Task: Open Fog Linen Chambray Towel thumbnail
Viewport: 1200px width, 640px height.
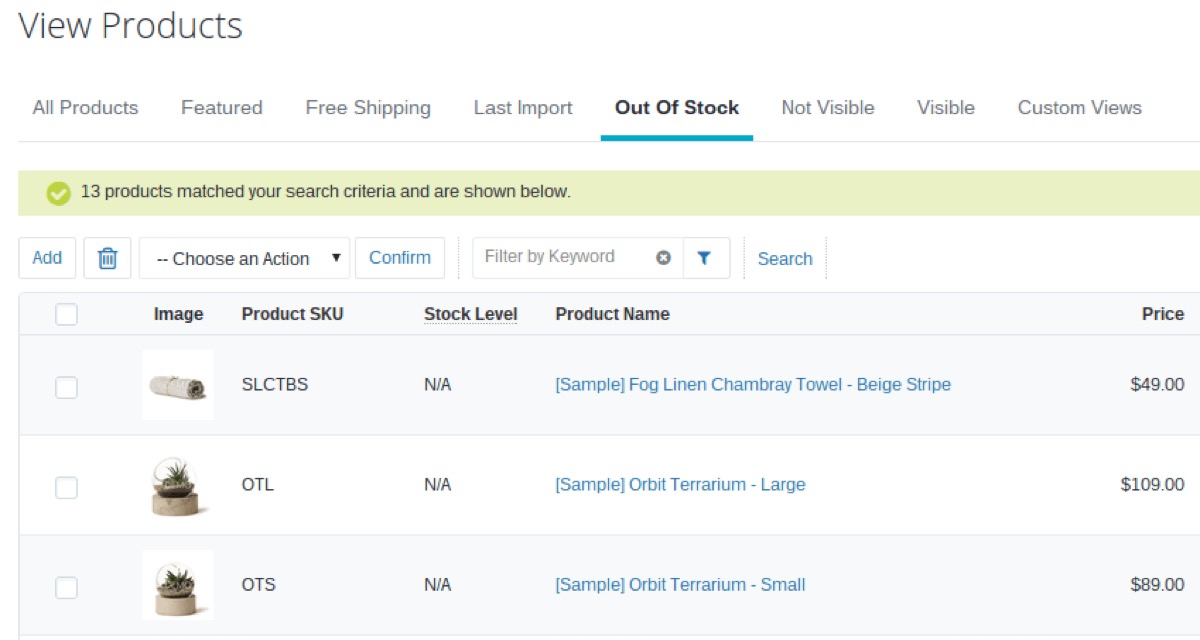Action: (x=178, y=385)
